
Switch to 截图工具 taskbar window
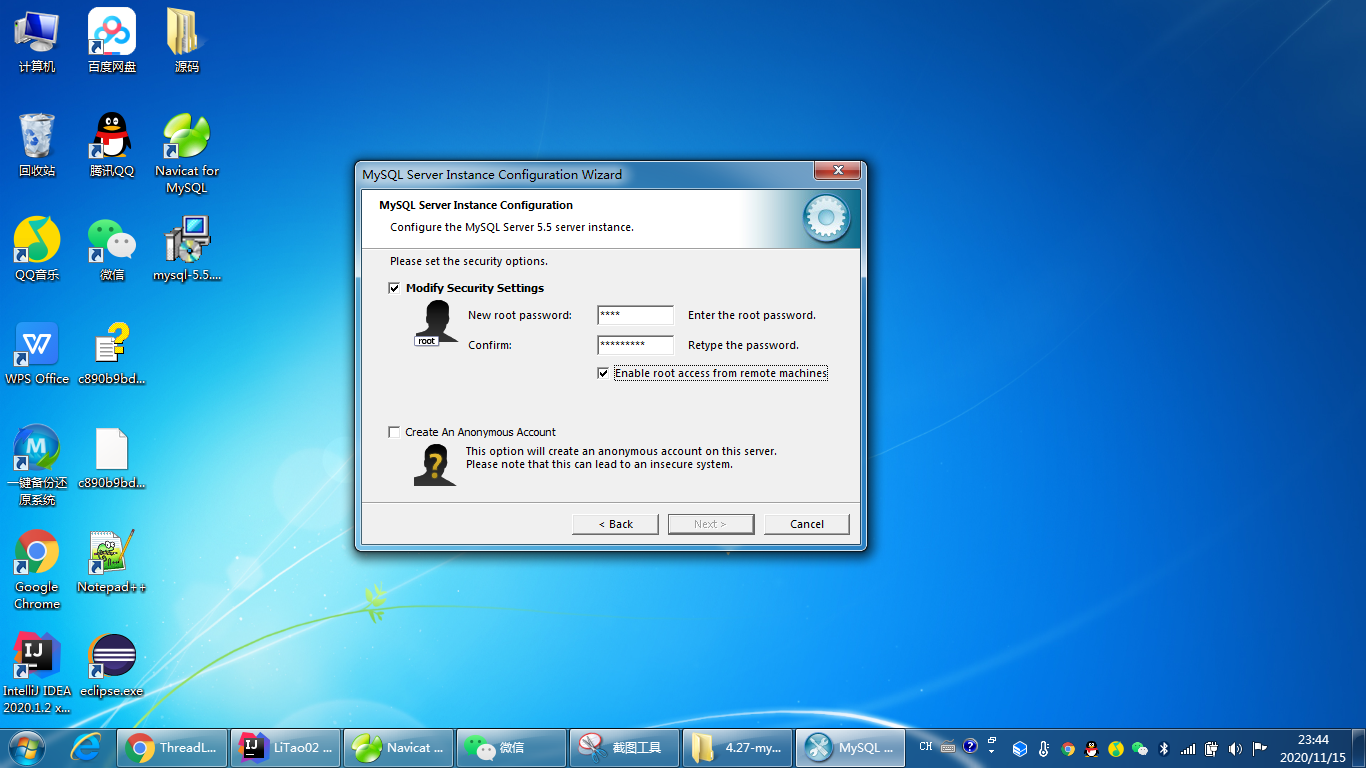tap(624, 747)
